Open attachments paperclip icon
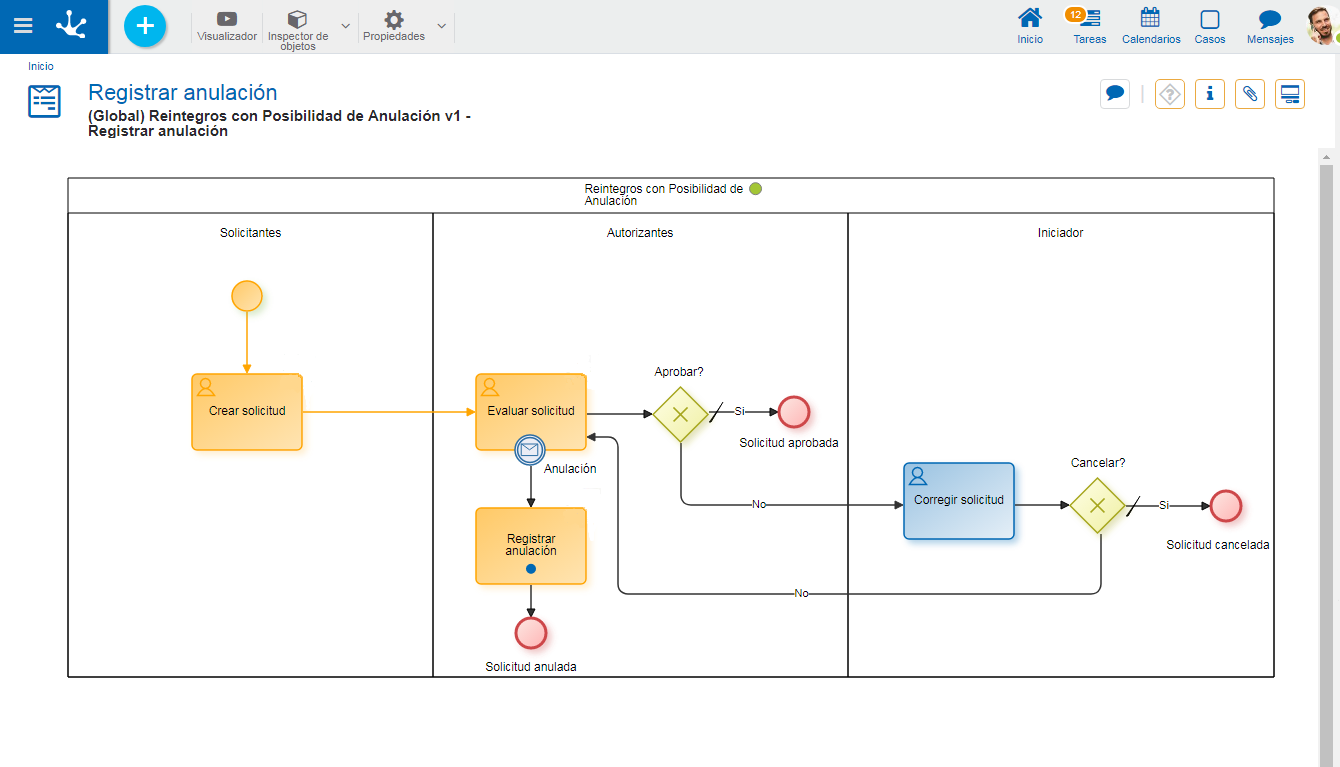The image size is (1340, 767). [x=1250, y=94]
